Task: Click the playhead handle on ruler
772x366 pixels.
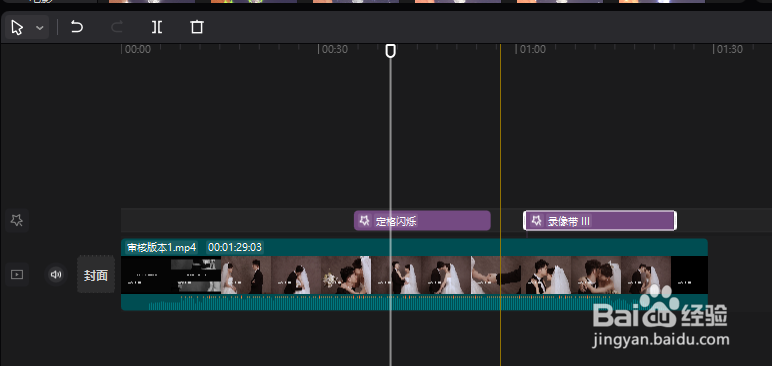Action: coord(390,51)
